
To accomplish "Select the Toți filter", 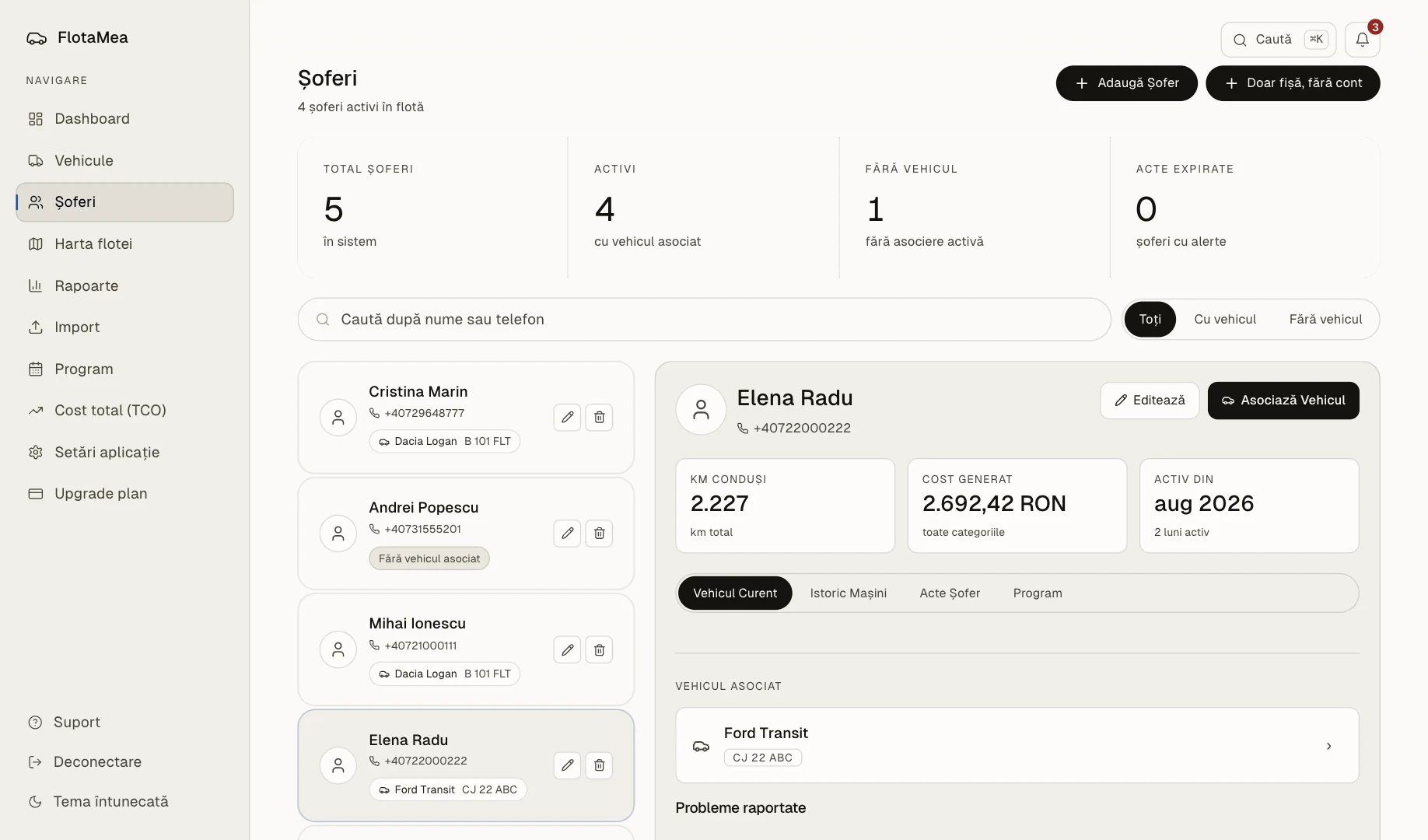I will [x=1150, y=320].
